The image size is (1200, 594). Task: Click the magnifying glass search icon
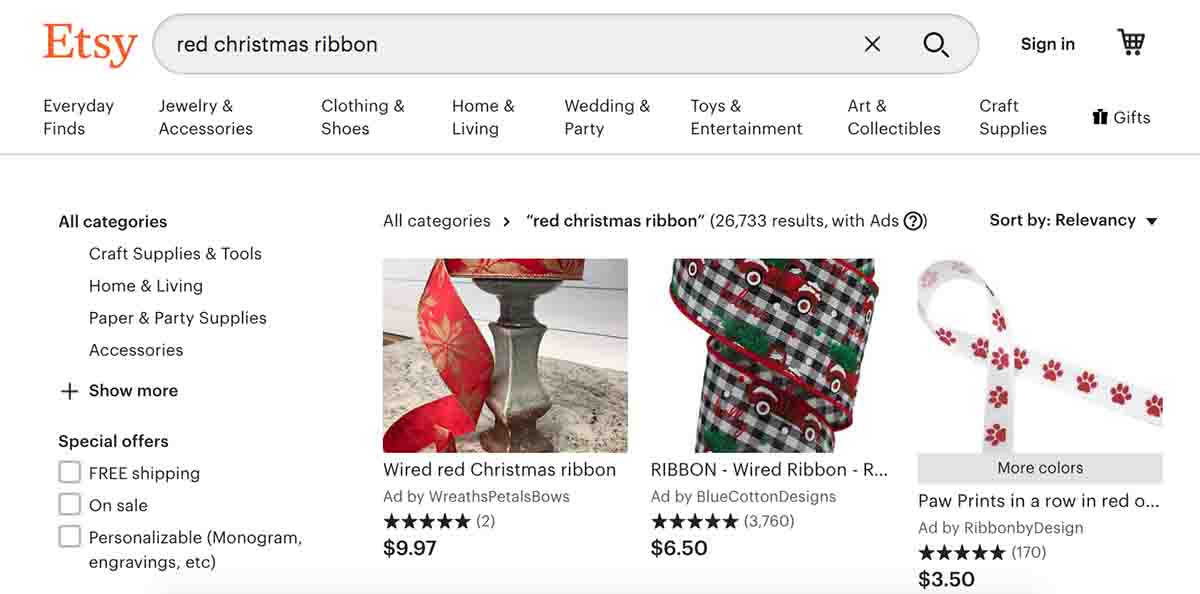point(935,44)
